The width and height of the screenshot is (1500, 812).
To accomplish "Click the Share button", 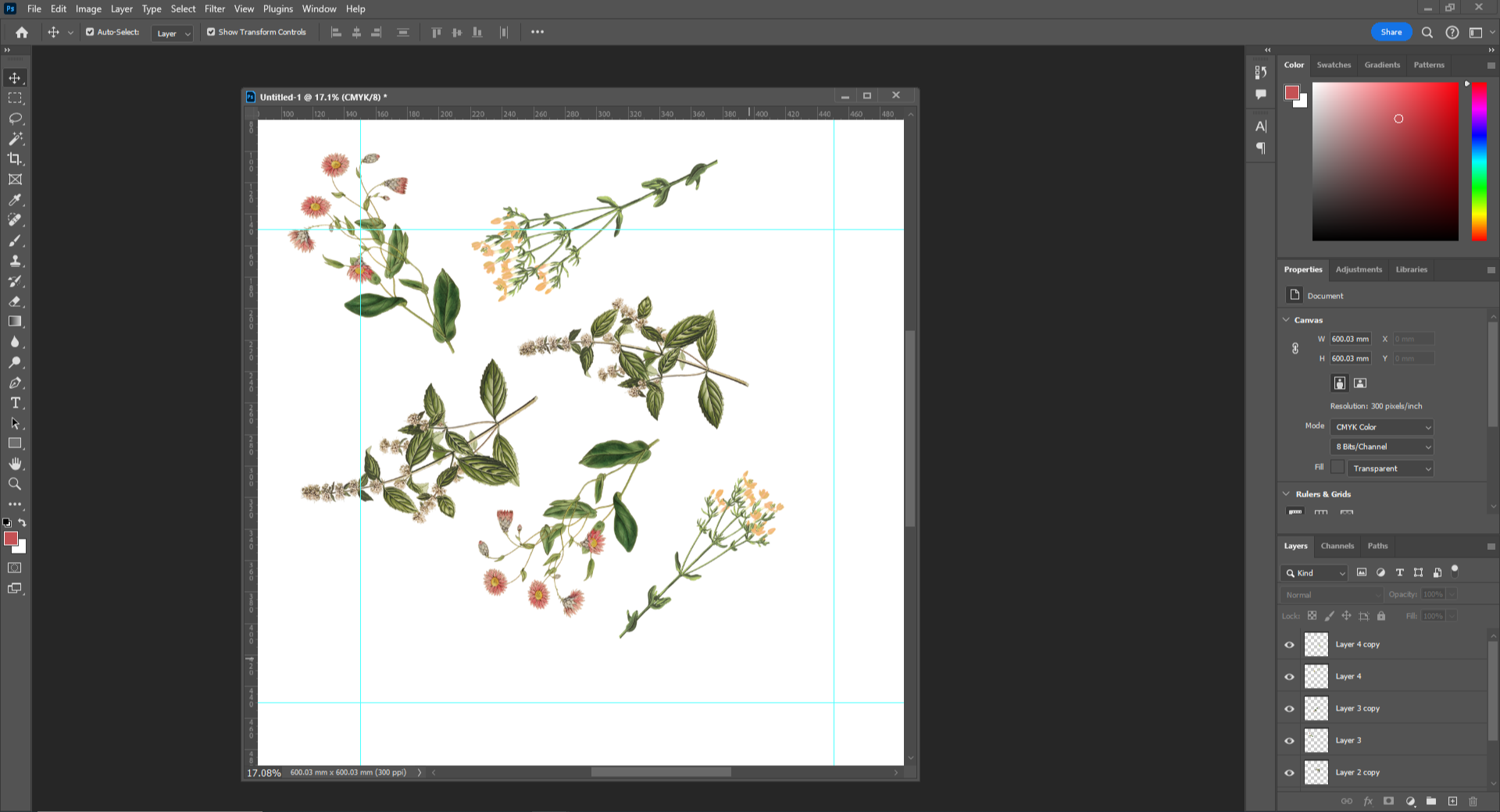I will pos(1391,32).
